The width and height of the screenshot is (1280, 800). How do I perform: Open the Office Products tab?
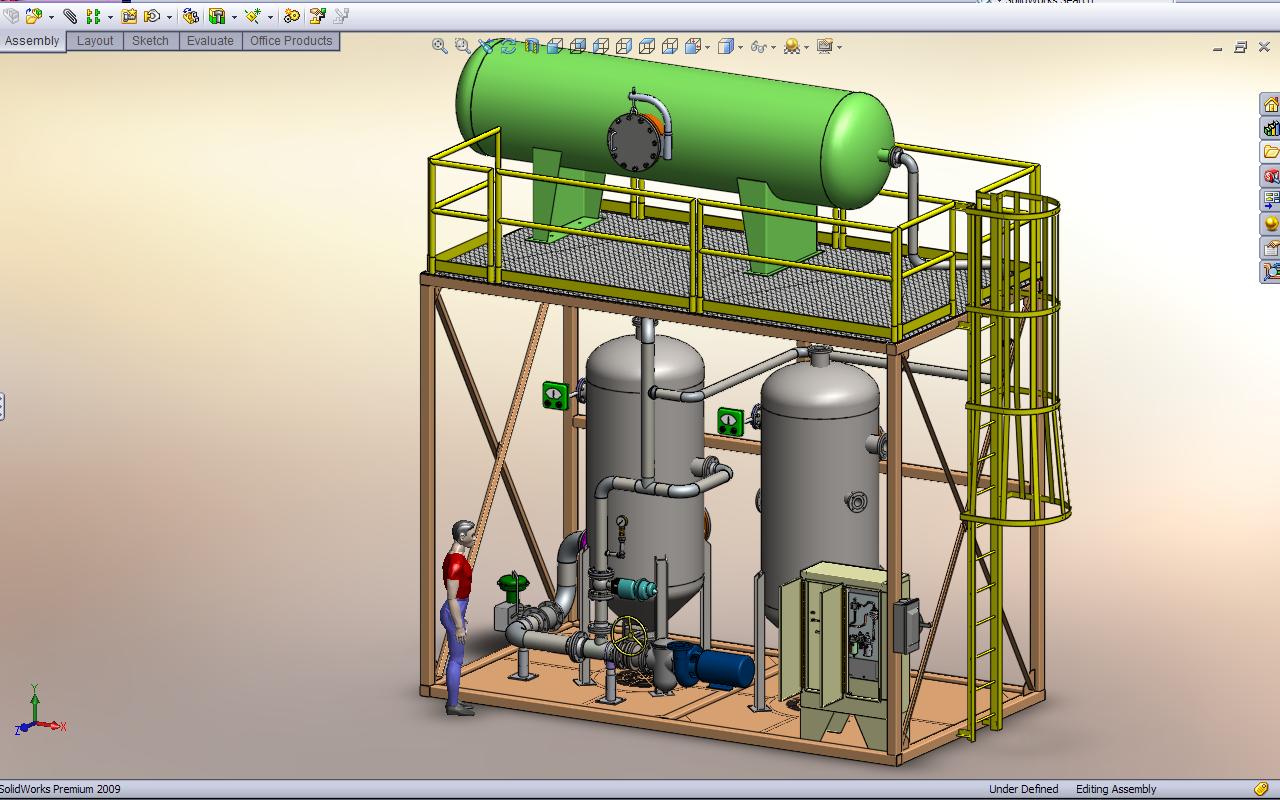point(291,41)
